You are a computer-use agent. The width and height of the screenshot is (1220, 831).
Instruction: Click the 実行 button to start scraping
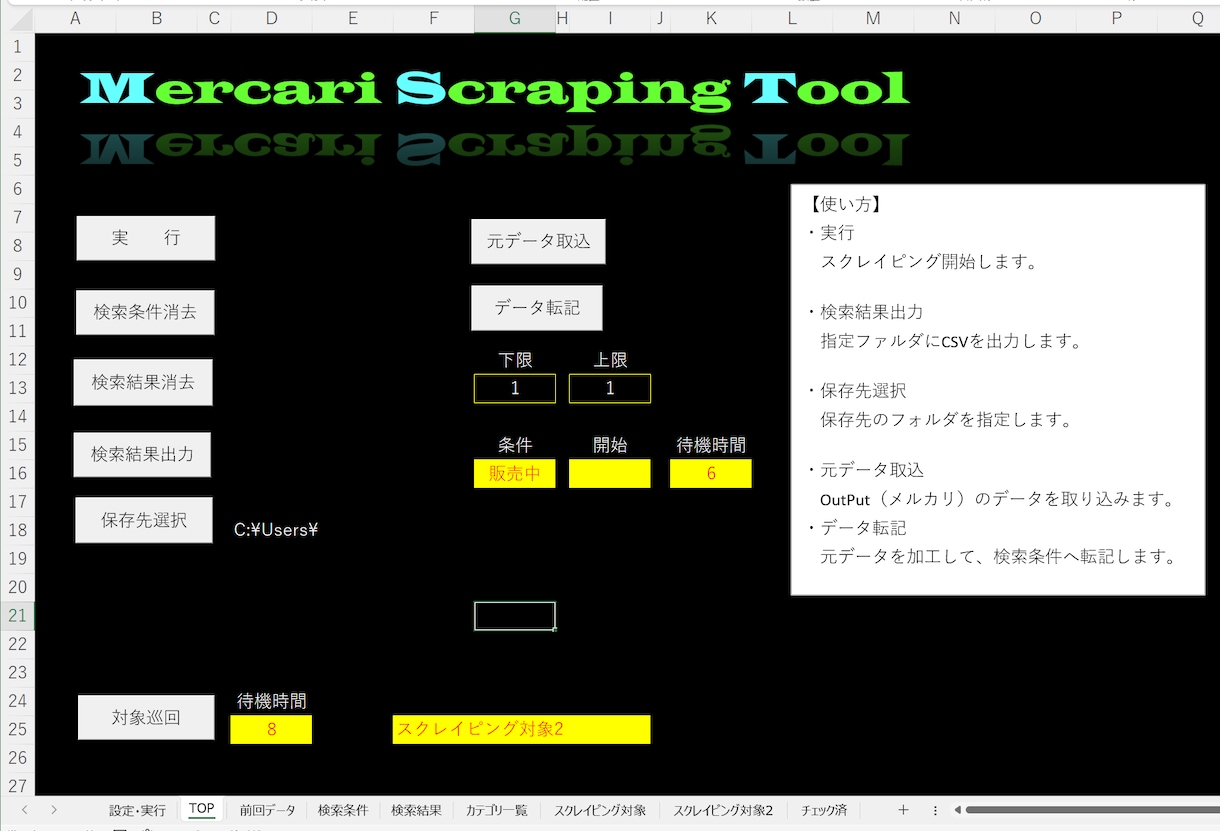click(146, 238)
